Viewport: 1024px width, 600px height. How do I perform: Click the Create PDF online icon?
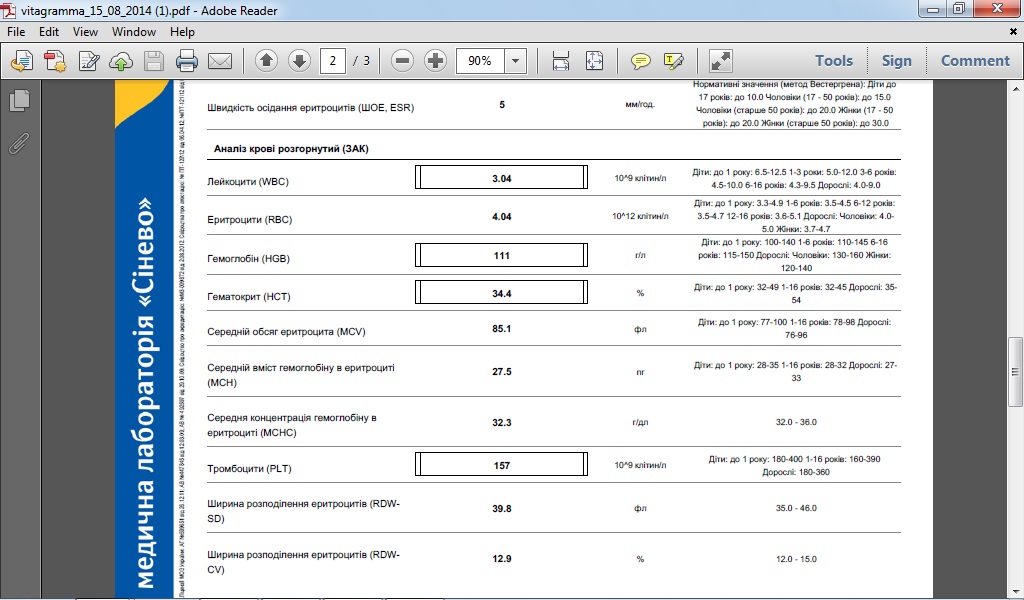coord(22,61)
